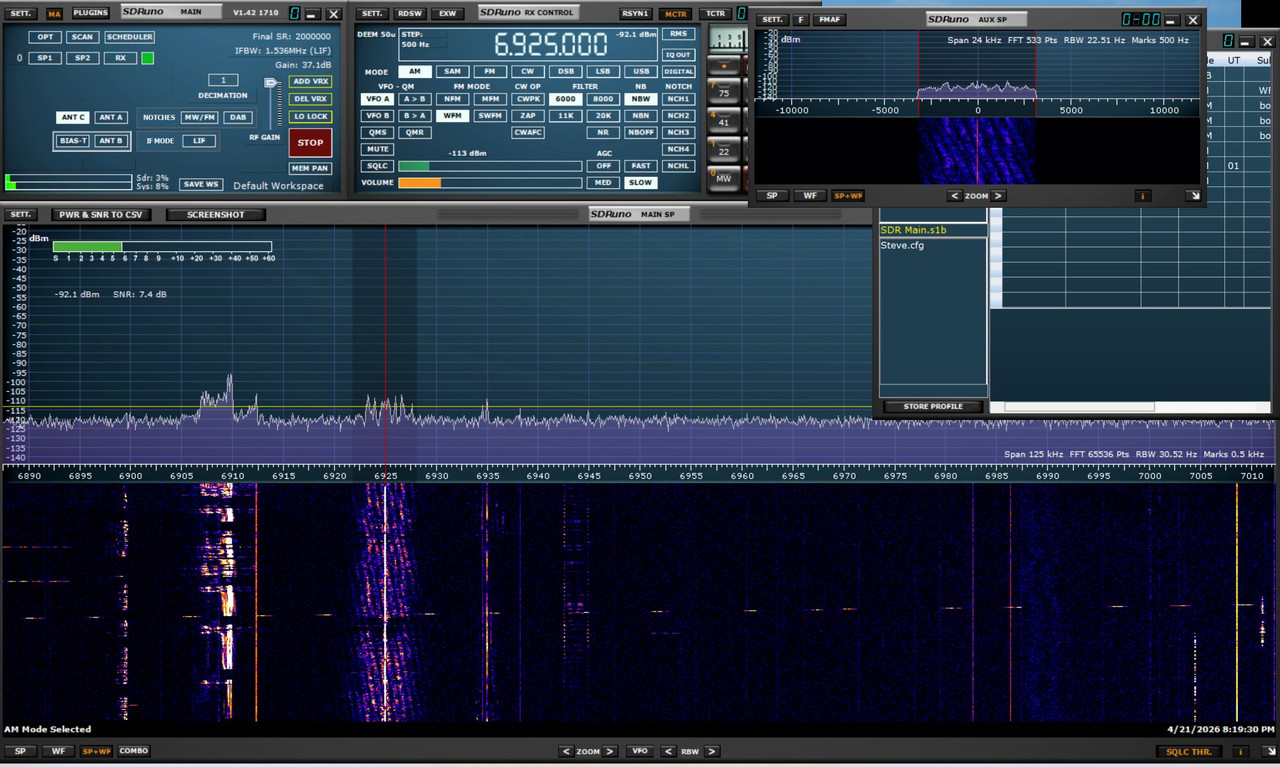
Task: Click the red STOP button
Action: (x=310, y=142)
